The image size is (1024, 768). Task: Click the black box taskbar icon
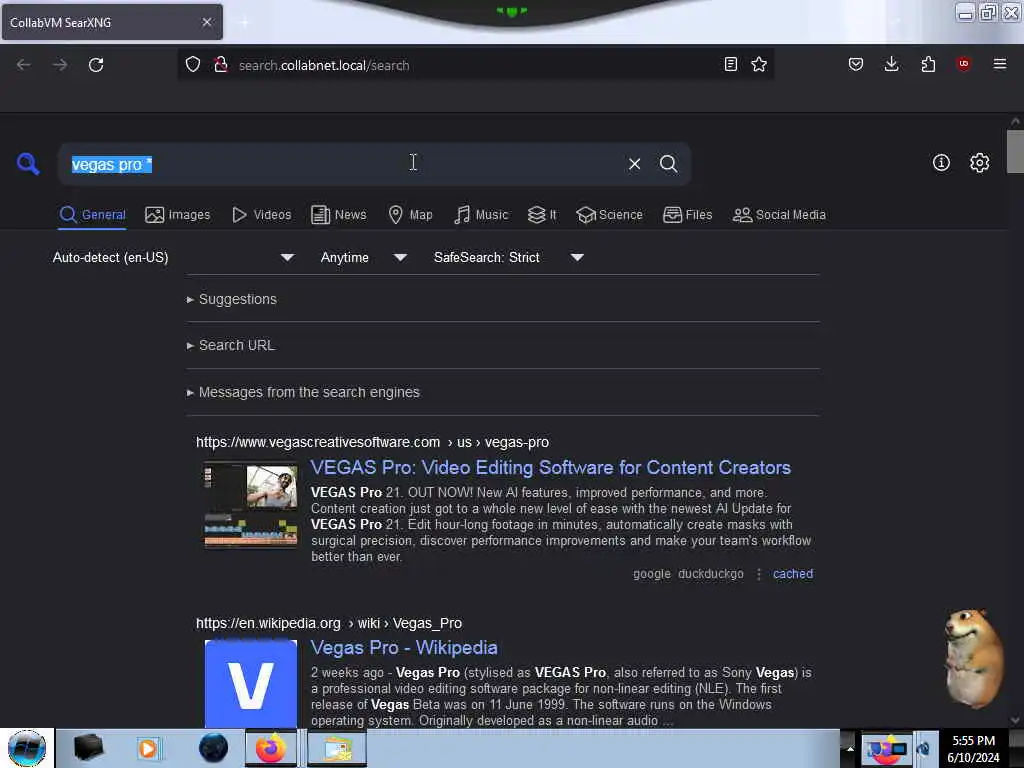pos(88,748)
